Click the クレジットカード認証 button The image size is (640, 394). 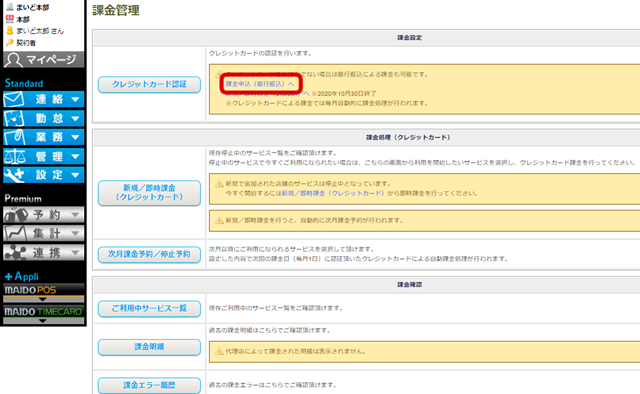point(149,85)
